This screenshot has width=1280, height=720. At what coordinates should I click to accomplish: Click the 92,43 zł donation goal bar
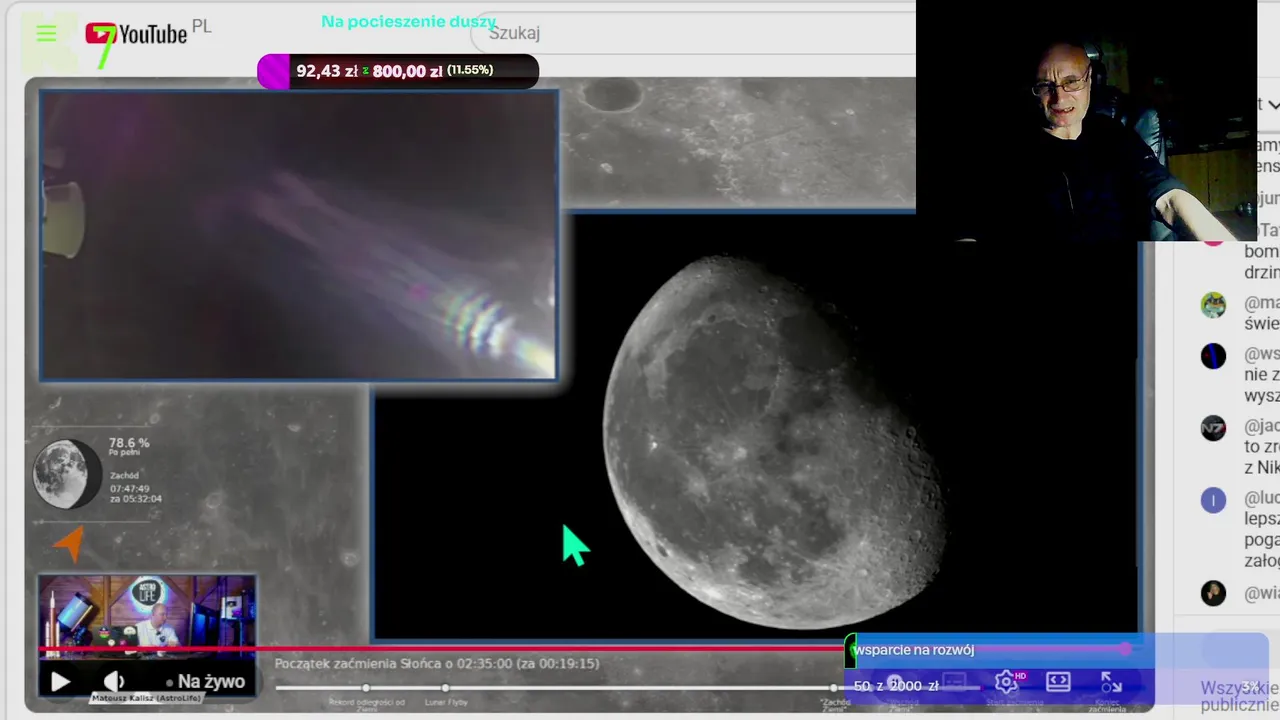[398, 71]
